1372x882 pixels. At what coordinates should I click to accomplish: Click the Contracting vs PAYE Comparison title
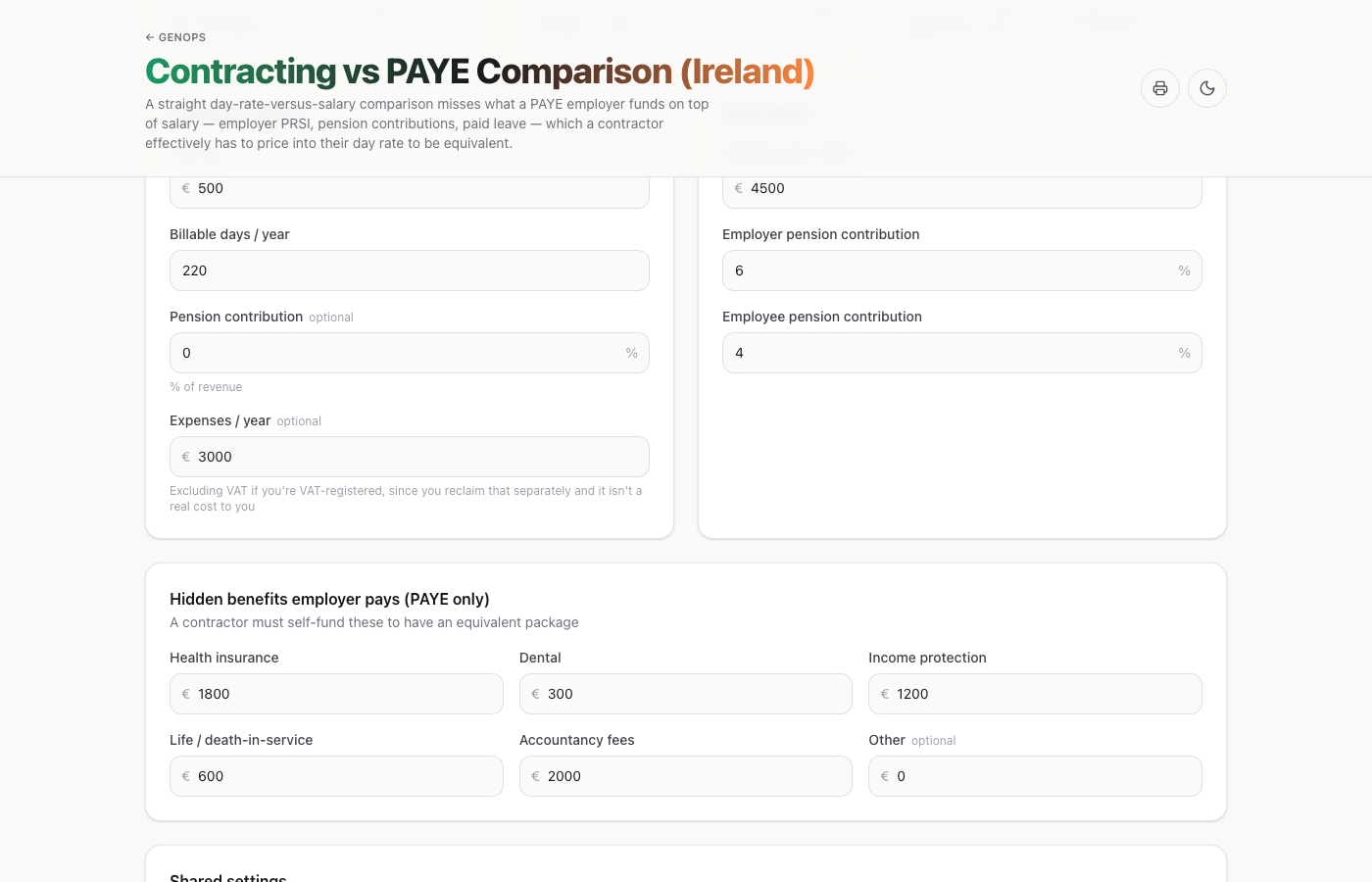(x=480, y=72)
